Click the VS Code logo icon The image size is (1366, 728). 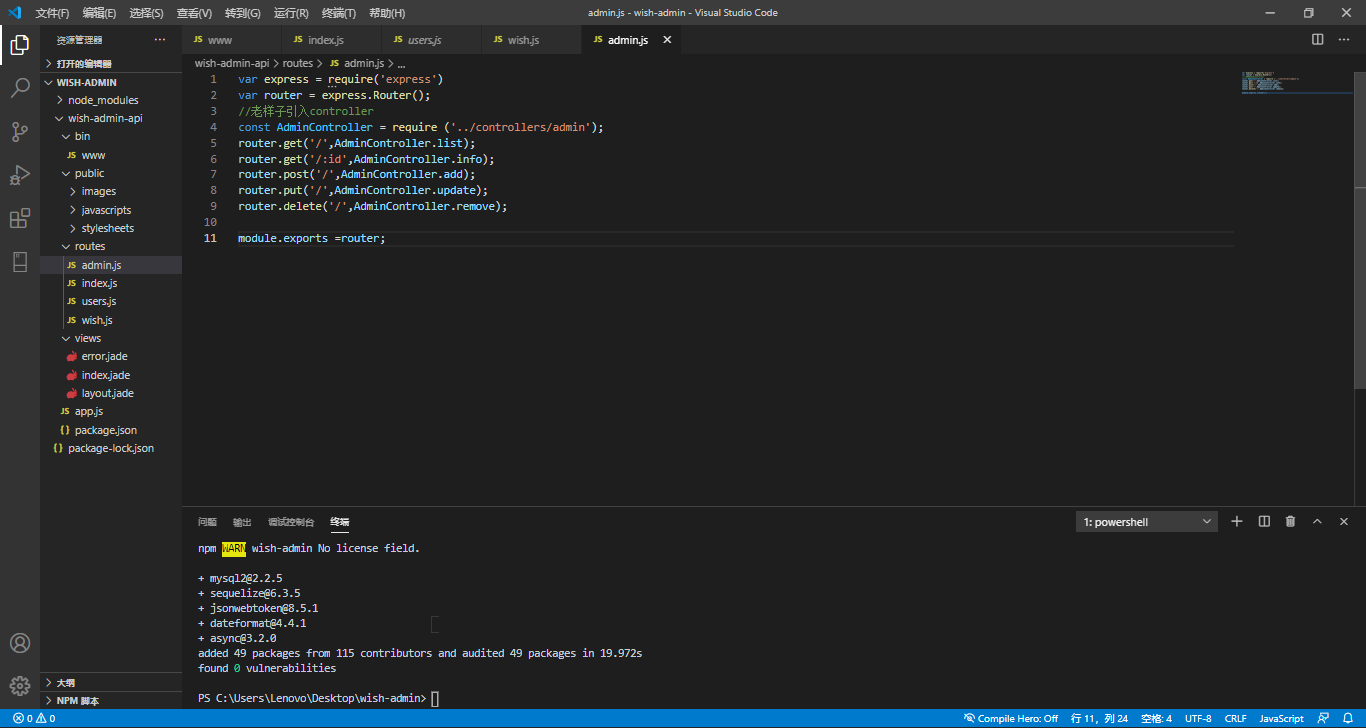click(14, 12)
